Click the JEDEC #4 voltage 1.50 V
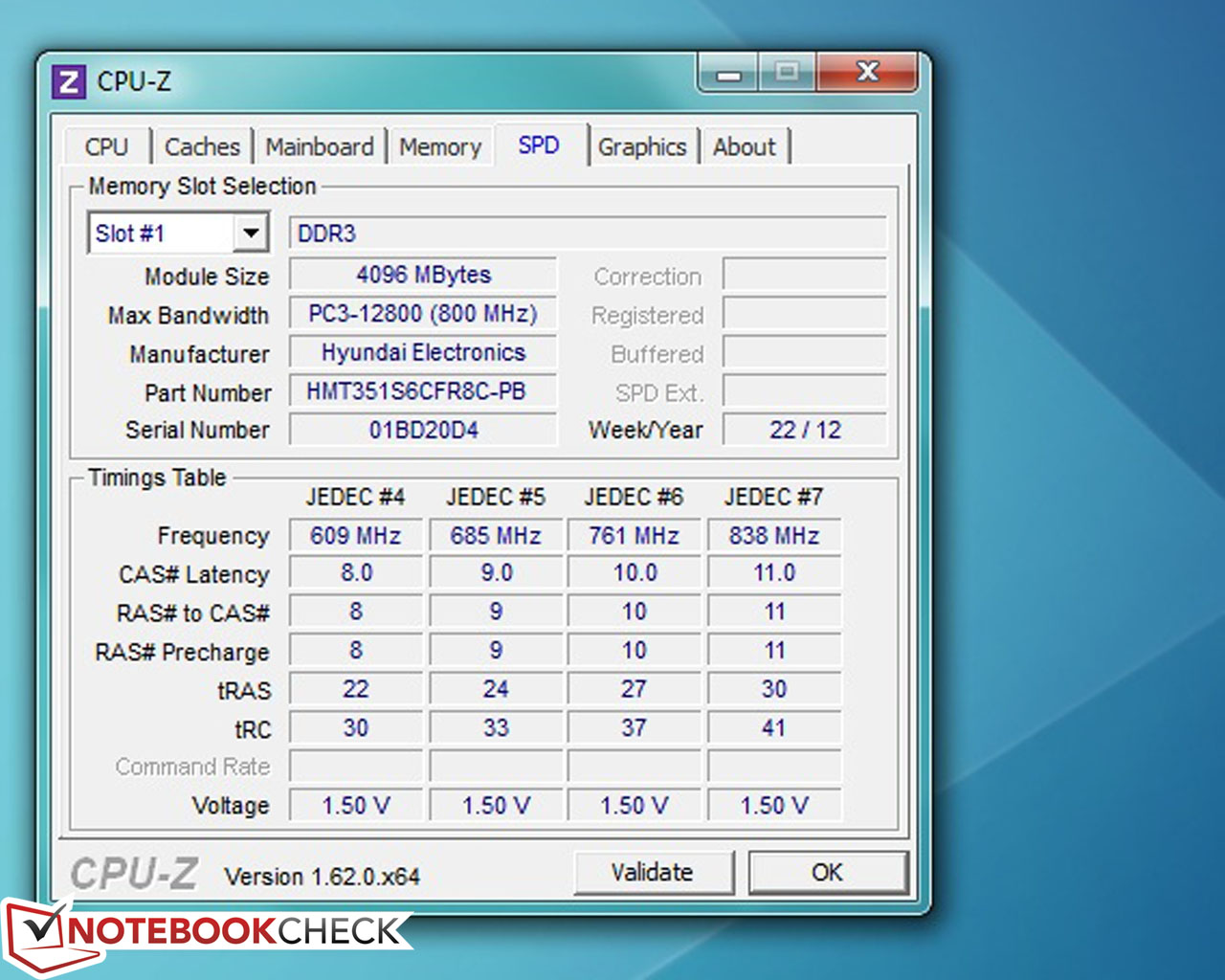Image resolution: width=1225 pixels, height=980 pixels. (x=355, y=805)
